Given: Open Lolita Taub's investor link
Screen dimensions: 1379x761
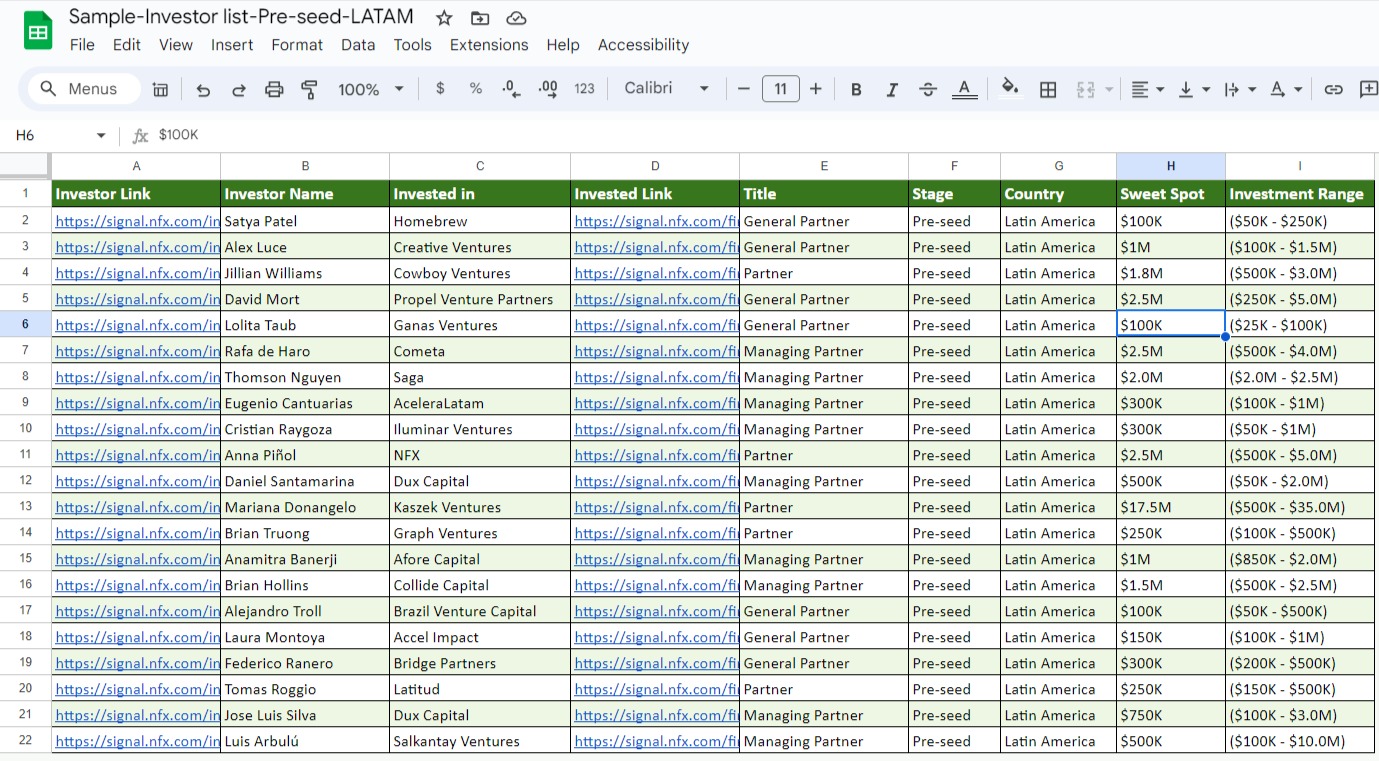Looking at the screenshot, I should click(137, 325).
